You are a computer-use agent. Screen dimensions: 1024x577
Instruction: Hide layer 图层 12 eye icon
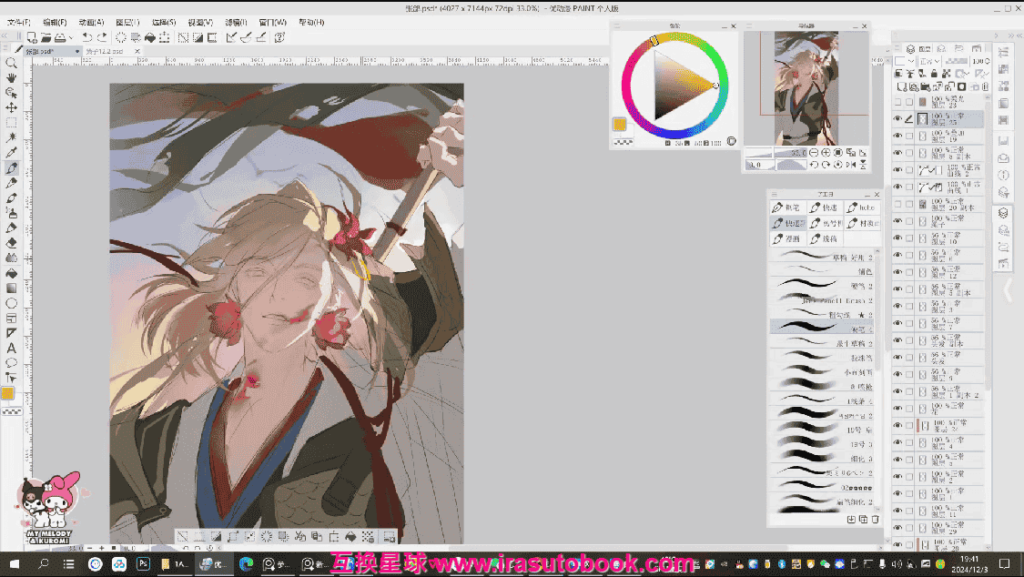(898, 272)
